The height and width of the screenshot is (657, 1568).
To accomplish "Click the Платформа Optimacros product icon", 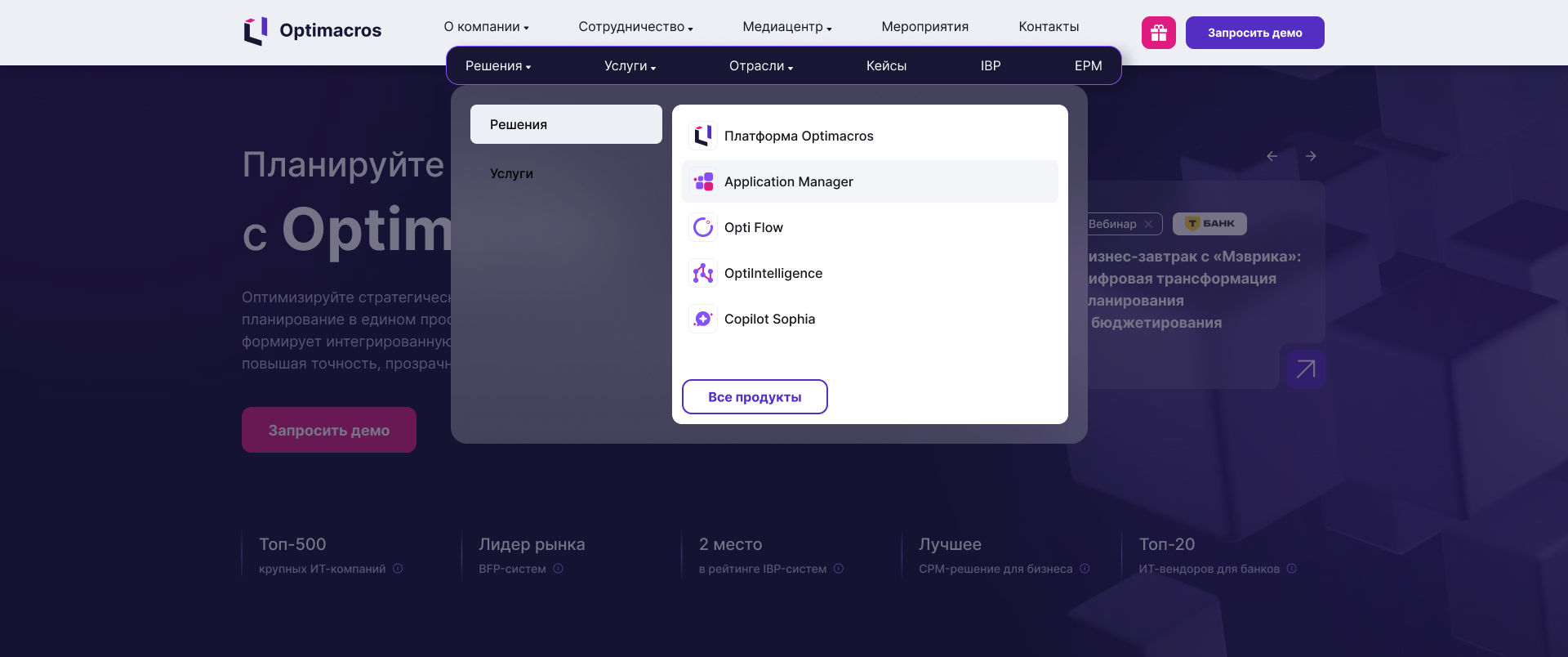I will tap(703, 136).
